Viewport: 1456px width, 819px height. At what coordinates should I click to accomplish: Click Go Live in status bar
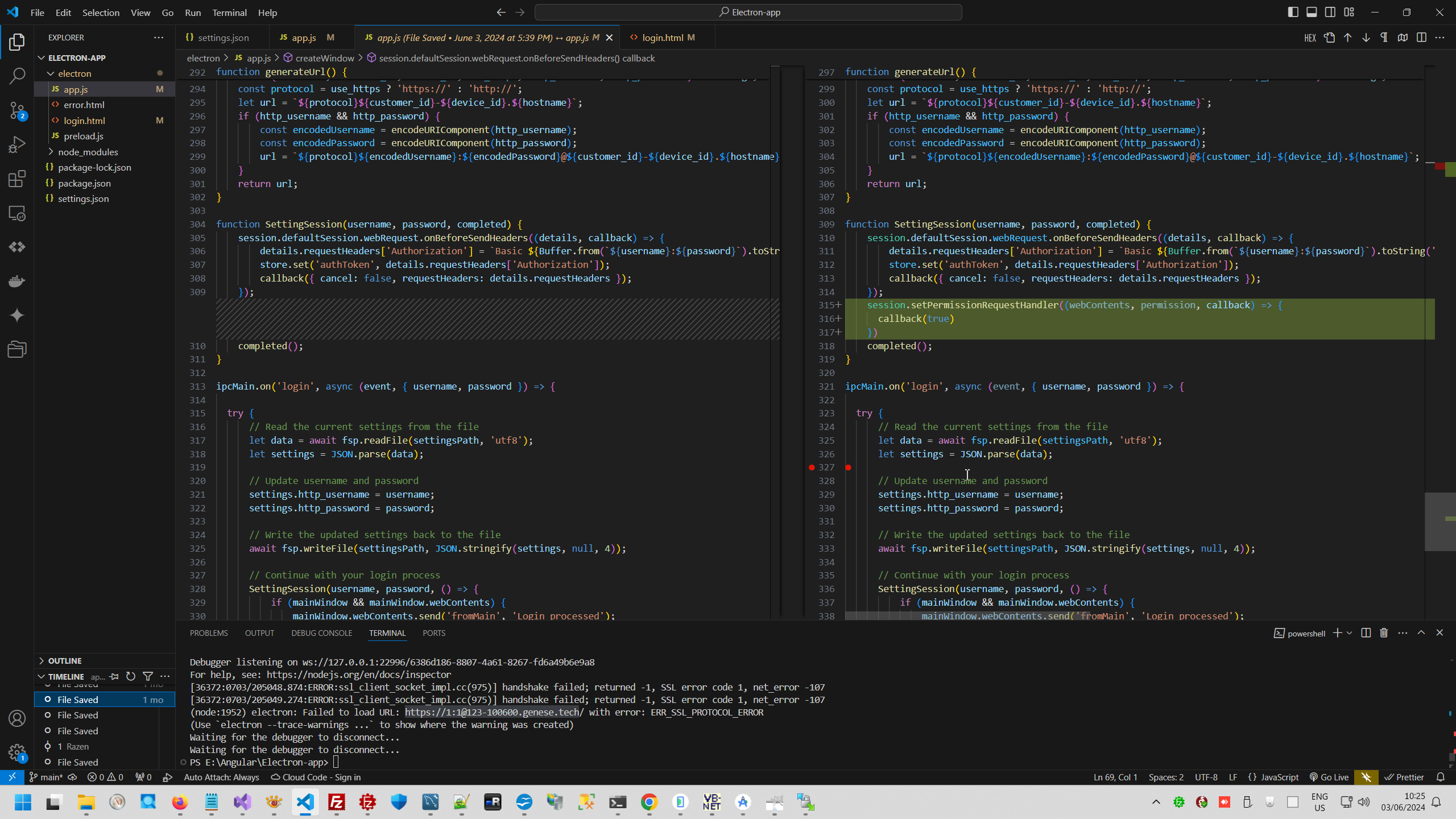point(1329,777)
